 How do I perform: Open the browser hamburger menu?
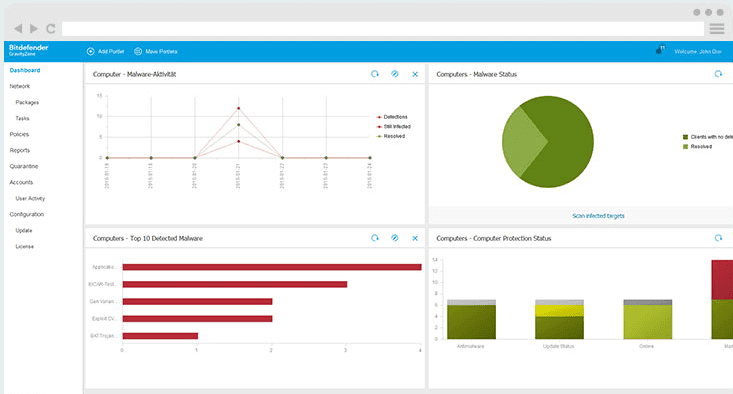[717, 29]
